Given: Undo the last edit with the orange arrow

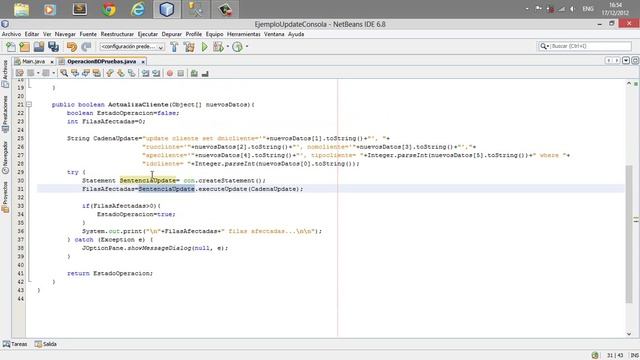Looking at the screenshot, I should 72,47.
